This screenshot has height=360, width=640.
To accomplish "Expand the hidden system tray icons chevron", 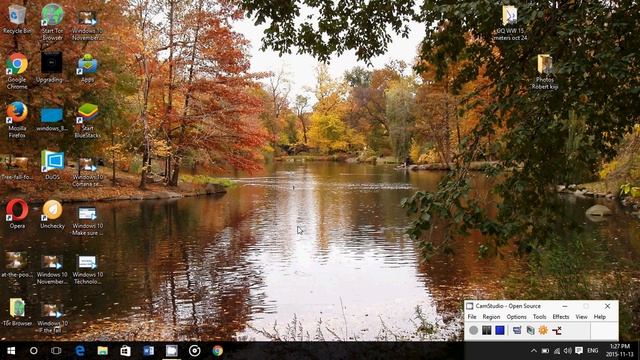I will [x=533, y=351].
